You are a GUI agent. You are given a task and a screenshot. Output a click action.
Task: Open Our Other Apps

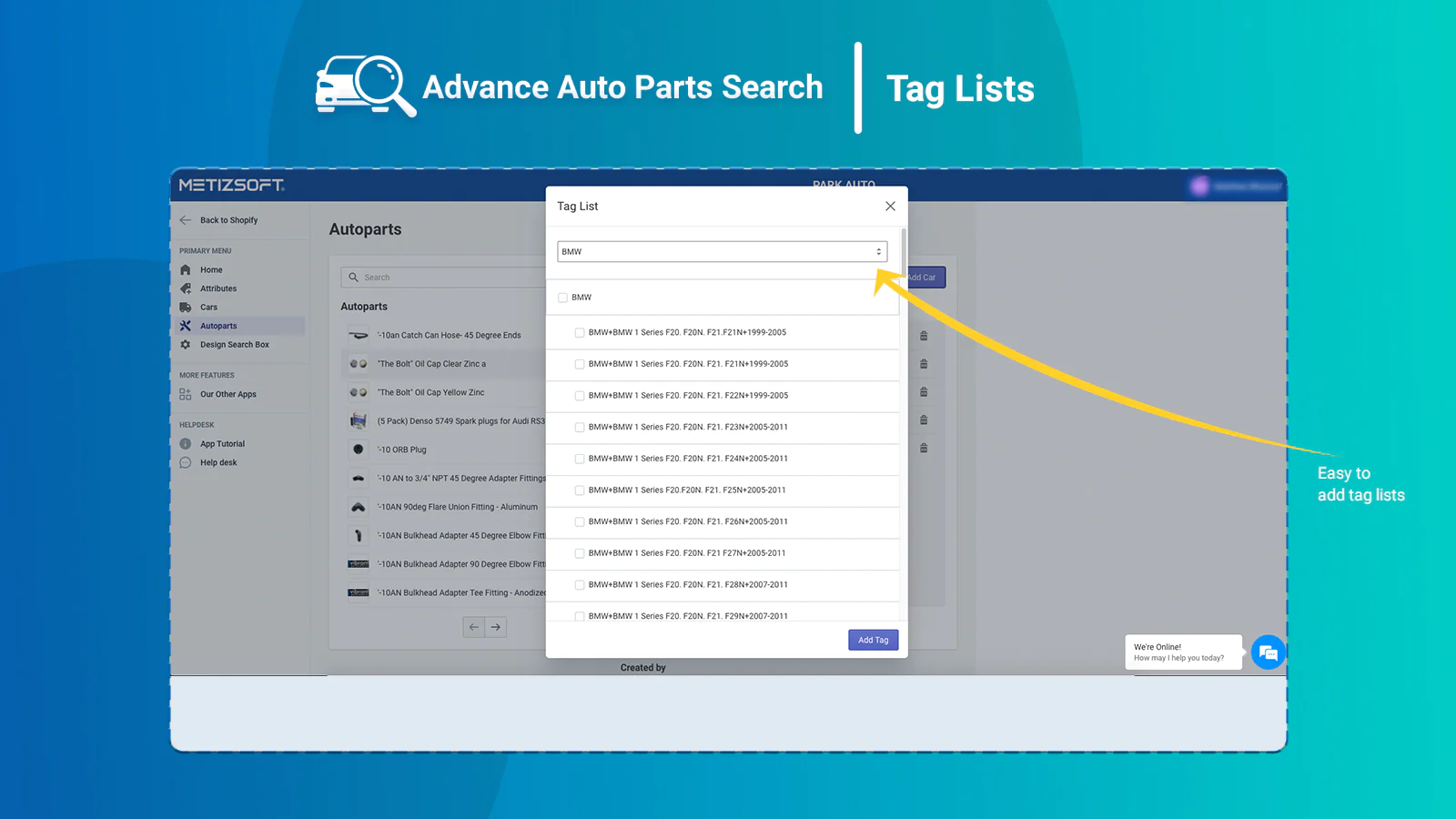tap(228, 394)
